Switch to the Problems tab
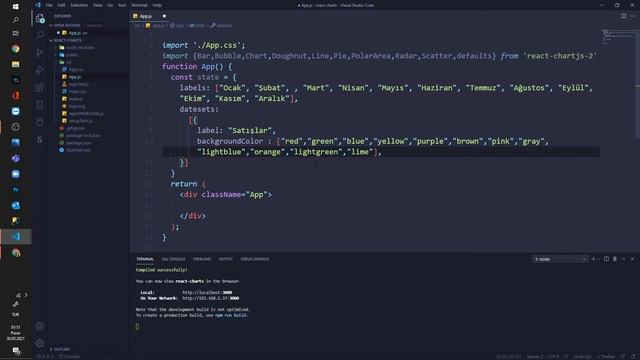Viewport: 640px width, 360px height. tap(202, 259)
